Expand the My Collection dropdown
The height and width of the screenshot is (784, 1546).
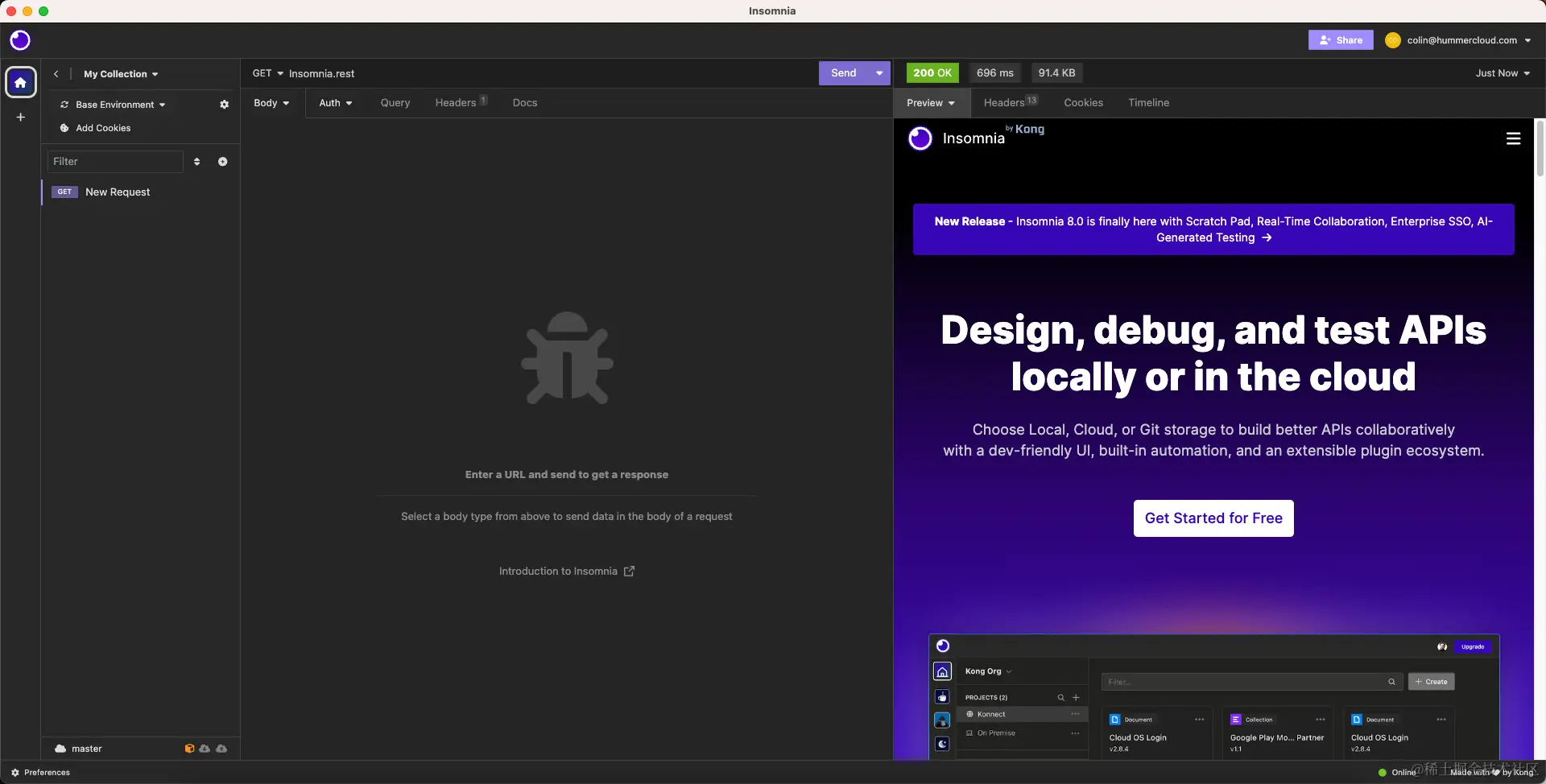coord(121,74)
